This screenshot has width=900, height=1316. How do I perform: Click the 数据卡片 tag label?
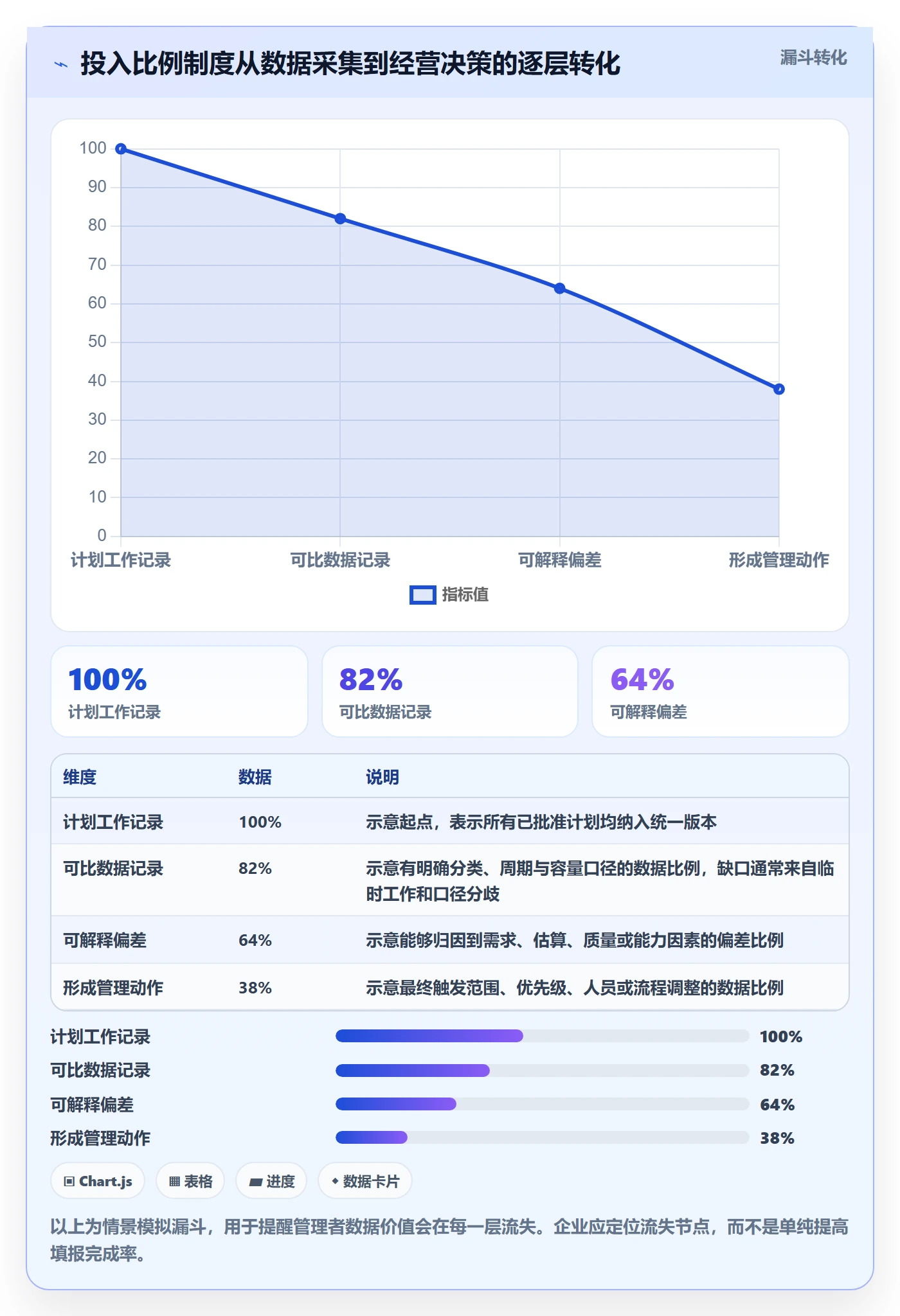[x=371, y=1182]
